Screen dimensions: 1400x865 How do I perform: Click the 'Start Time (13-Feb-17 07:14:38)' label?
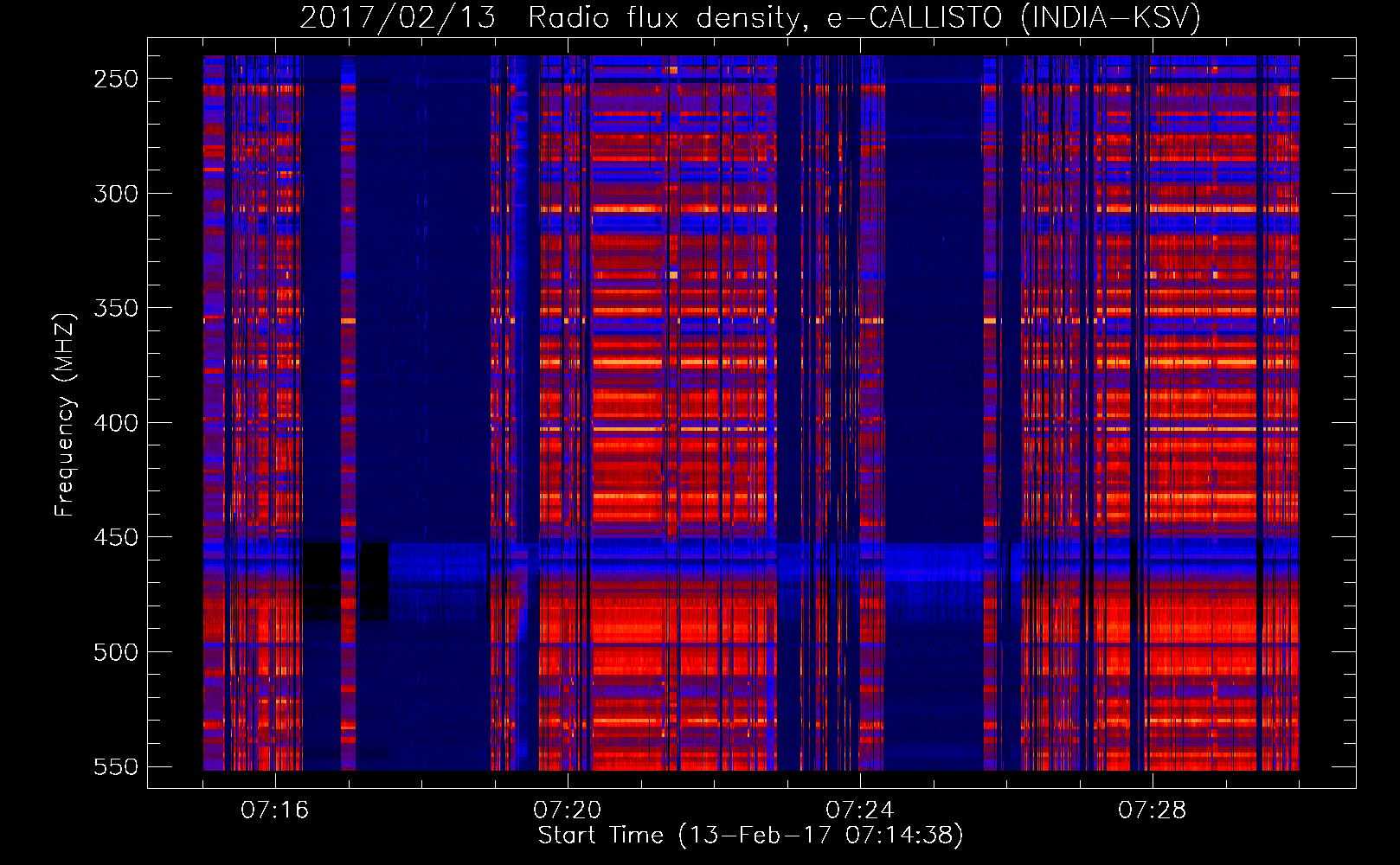pos(750,836)
